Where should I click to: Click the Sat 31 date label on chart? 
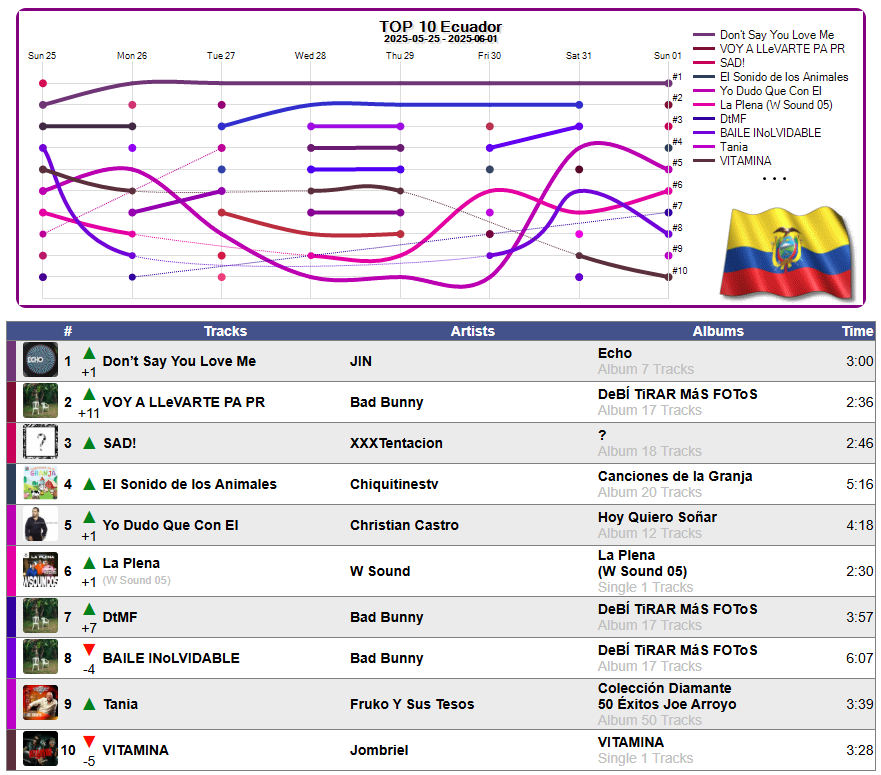coord(578,56)
